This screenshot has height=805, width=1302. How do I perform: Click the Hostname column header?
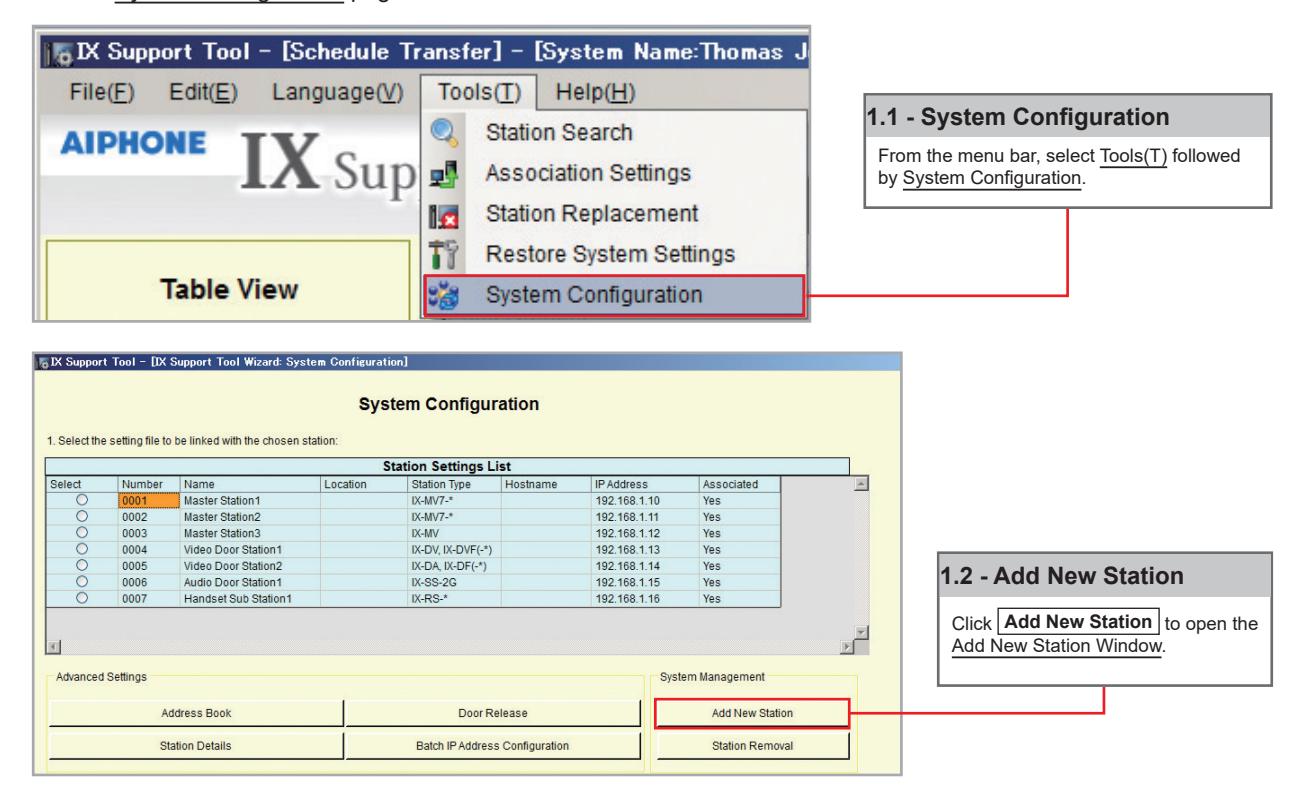point(547,484)
